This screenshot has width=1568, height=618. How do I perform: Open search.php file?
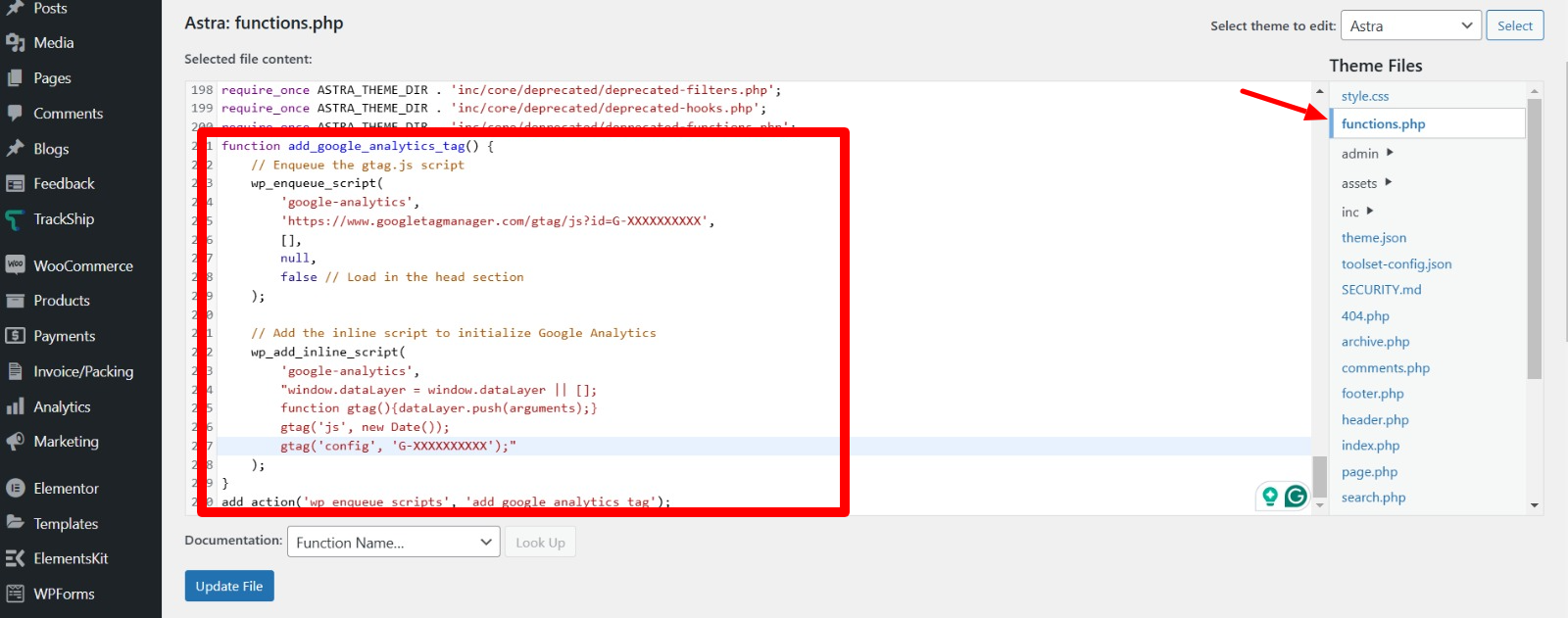(1373, 498)
